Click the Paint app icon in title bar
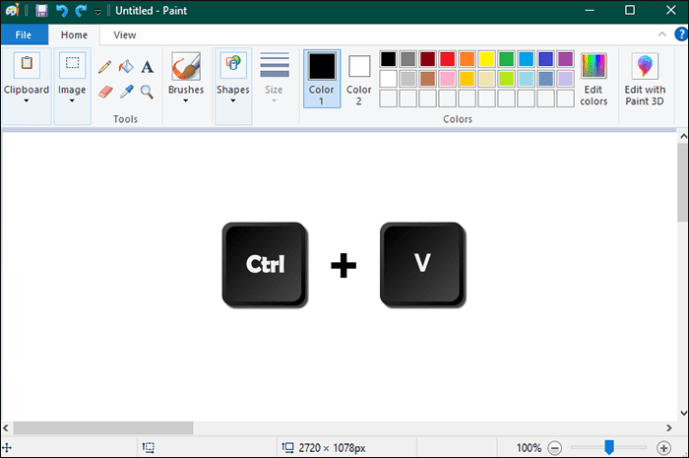 (12, 10)
